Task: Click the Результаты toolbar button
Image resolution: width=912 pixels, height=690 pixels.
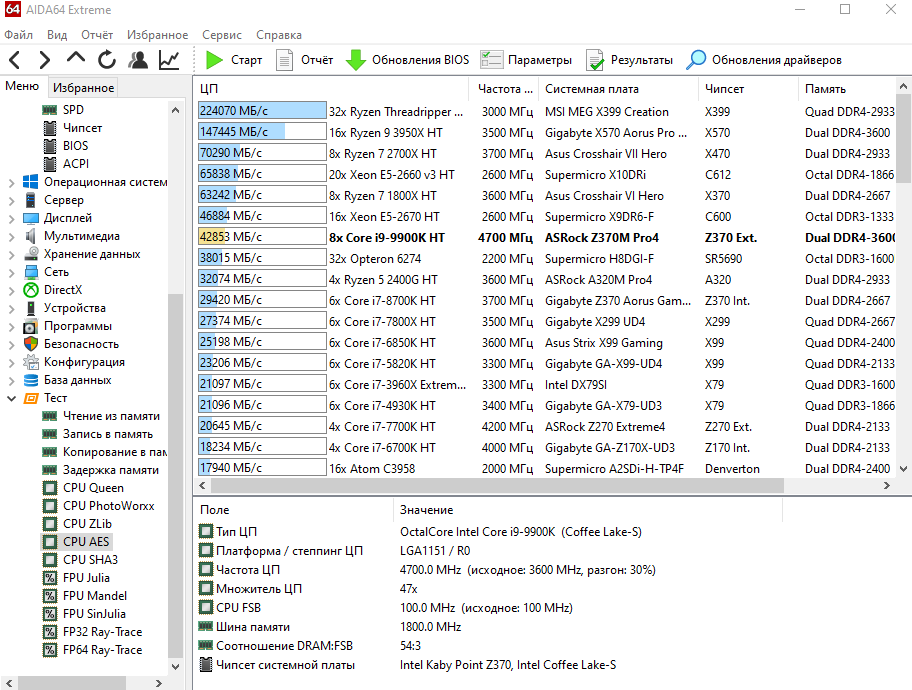Action: [629, 60]
